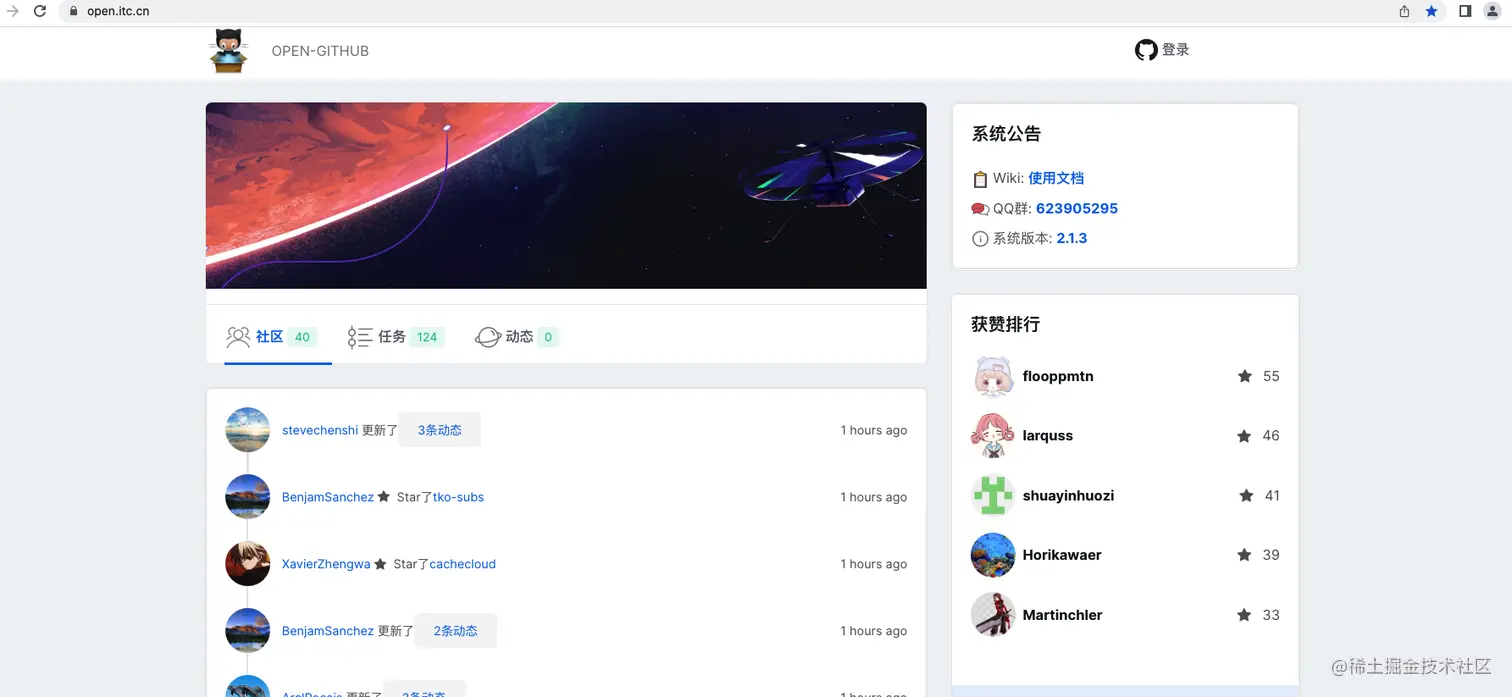Click the task list icon on 任务 tab
1512x697 pixels.
(x=360, y=337)
